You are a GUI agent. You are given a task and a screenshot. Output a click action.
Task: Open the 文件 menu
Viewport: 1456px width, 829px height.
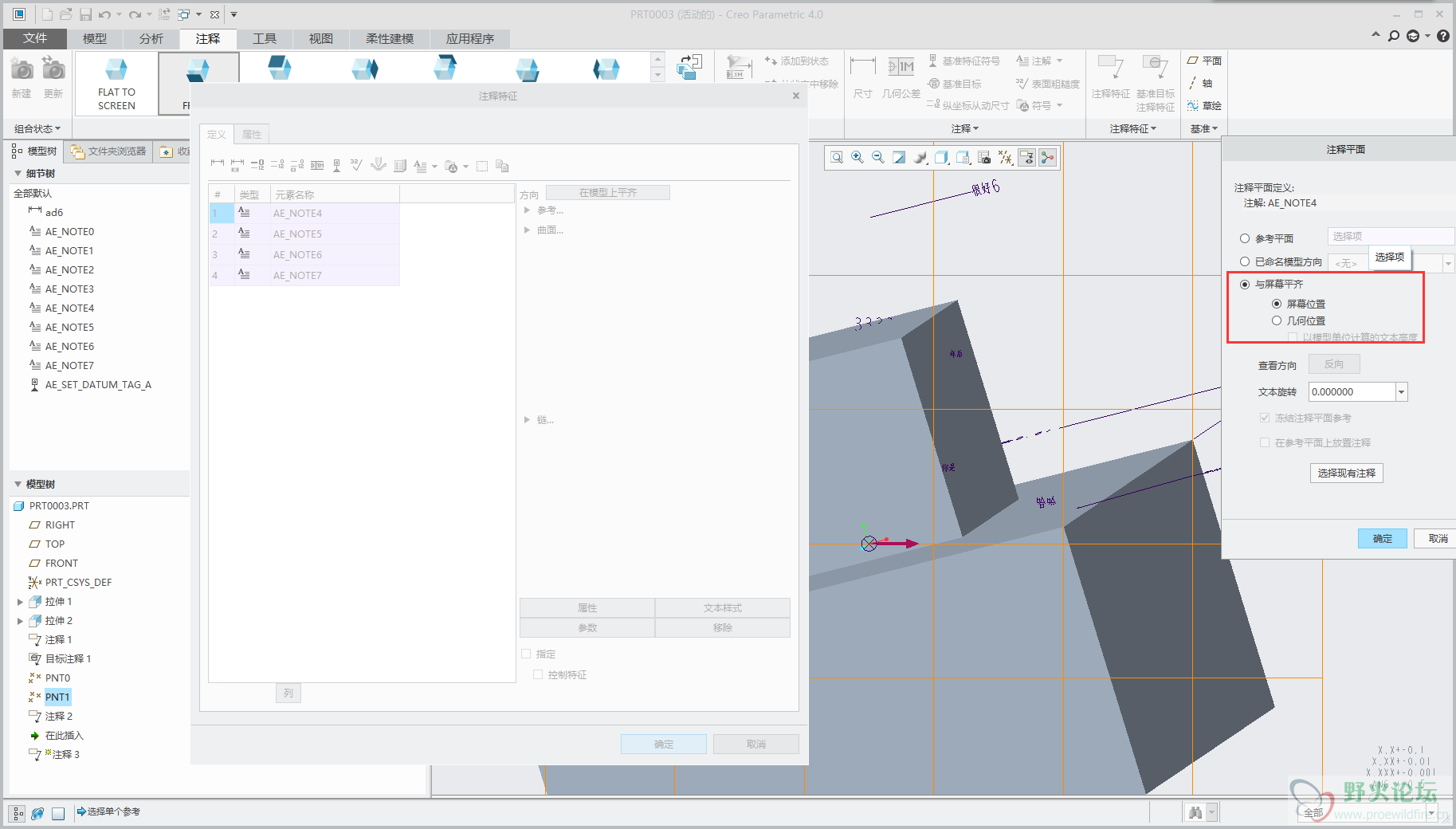tap(35, 38)
